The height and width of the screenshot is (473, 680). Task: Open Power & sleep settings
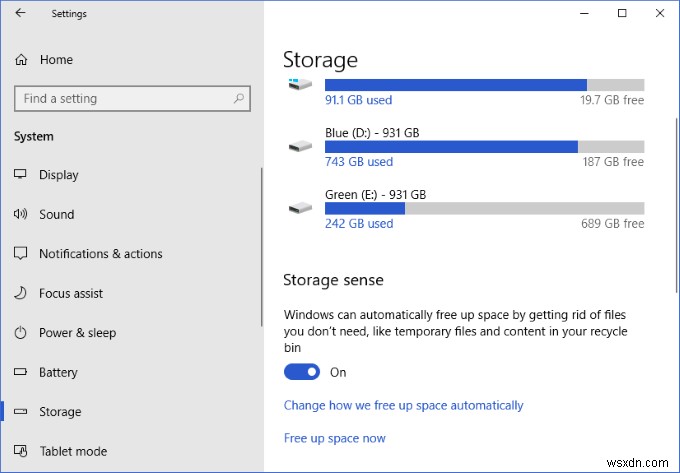coord(77,333)
